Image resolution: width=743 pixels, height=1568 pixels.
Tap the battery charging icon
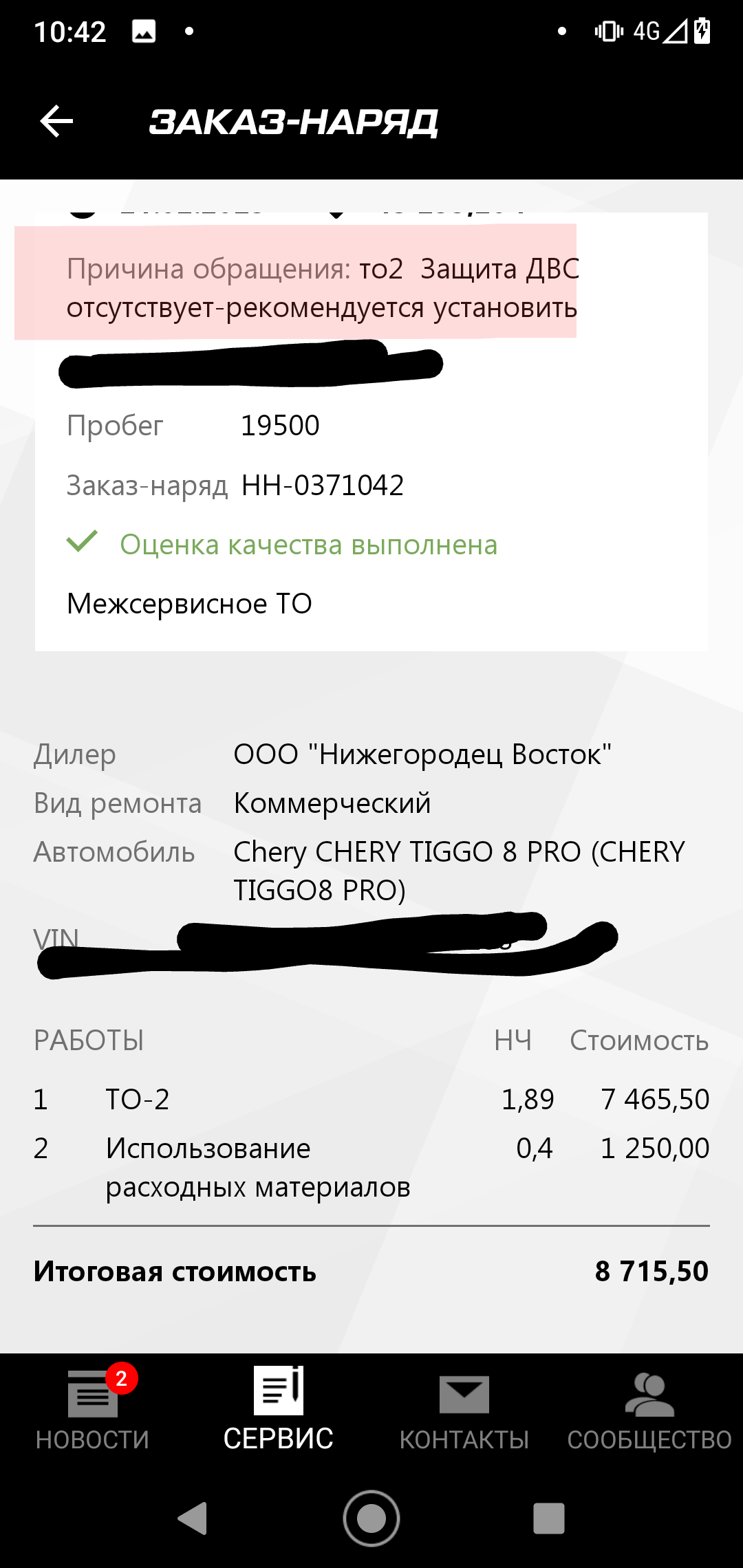702,31
